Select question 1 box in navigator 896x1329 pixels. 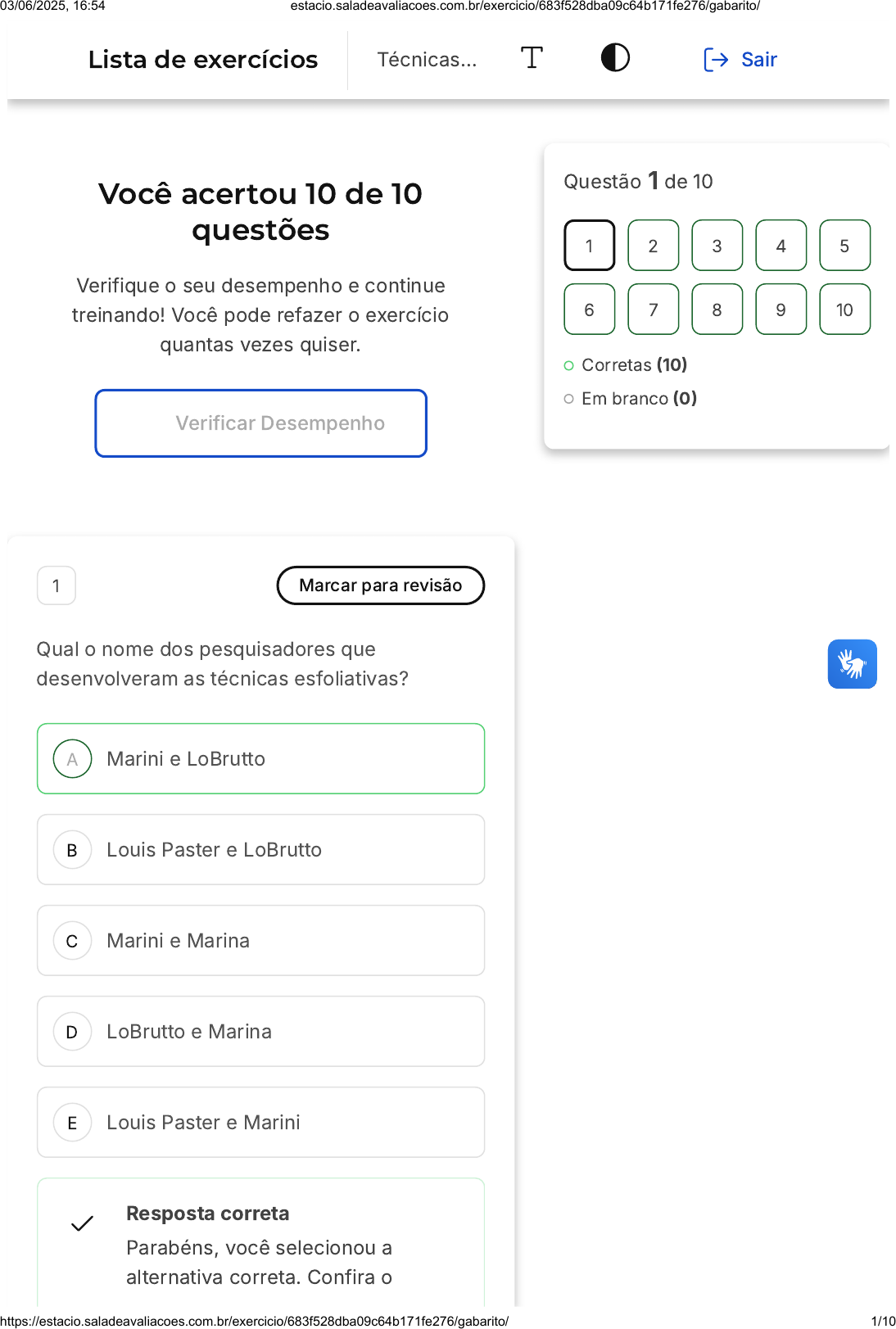[x=589, y=246]
